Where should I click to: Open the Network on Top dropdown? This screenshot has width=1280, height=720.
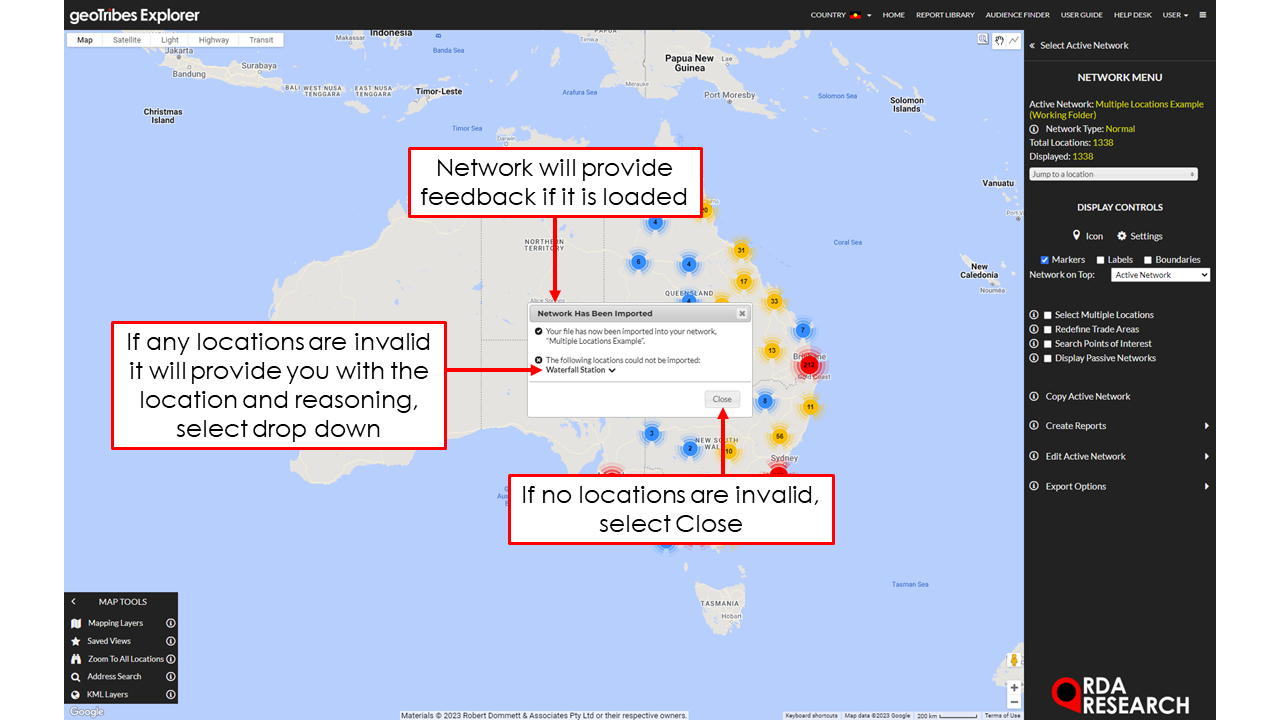1160,275
